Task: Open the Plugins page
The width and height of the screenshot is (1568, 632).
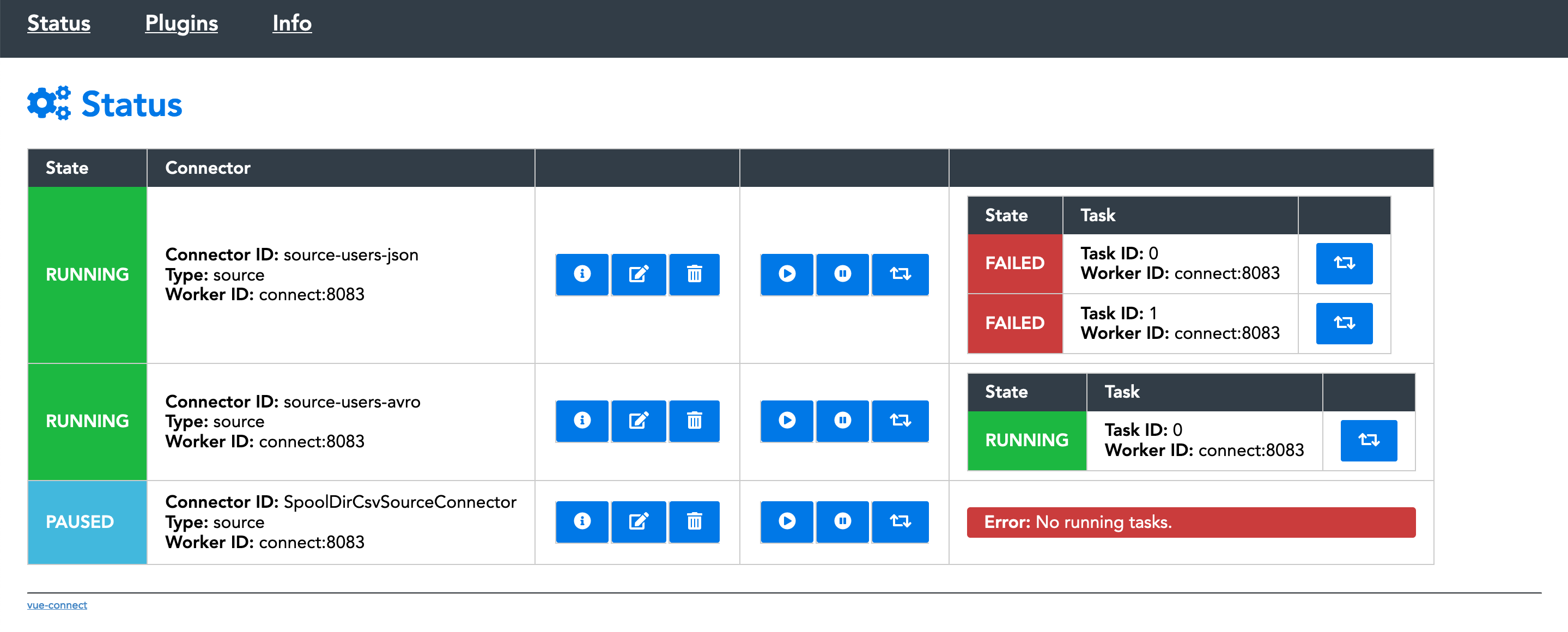Action: (x=181, y=23)
